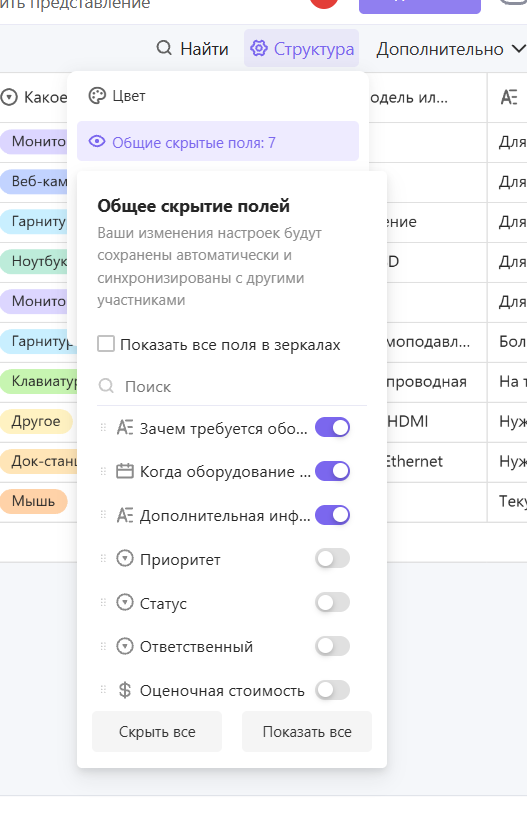Viewport: 527px width, 825px height.
Task: Click the drag handle of Статус
Action: [103, 602]
